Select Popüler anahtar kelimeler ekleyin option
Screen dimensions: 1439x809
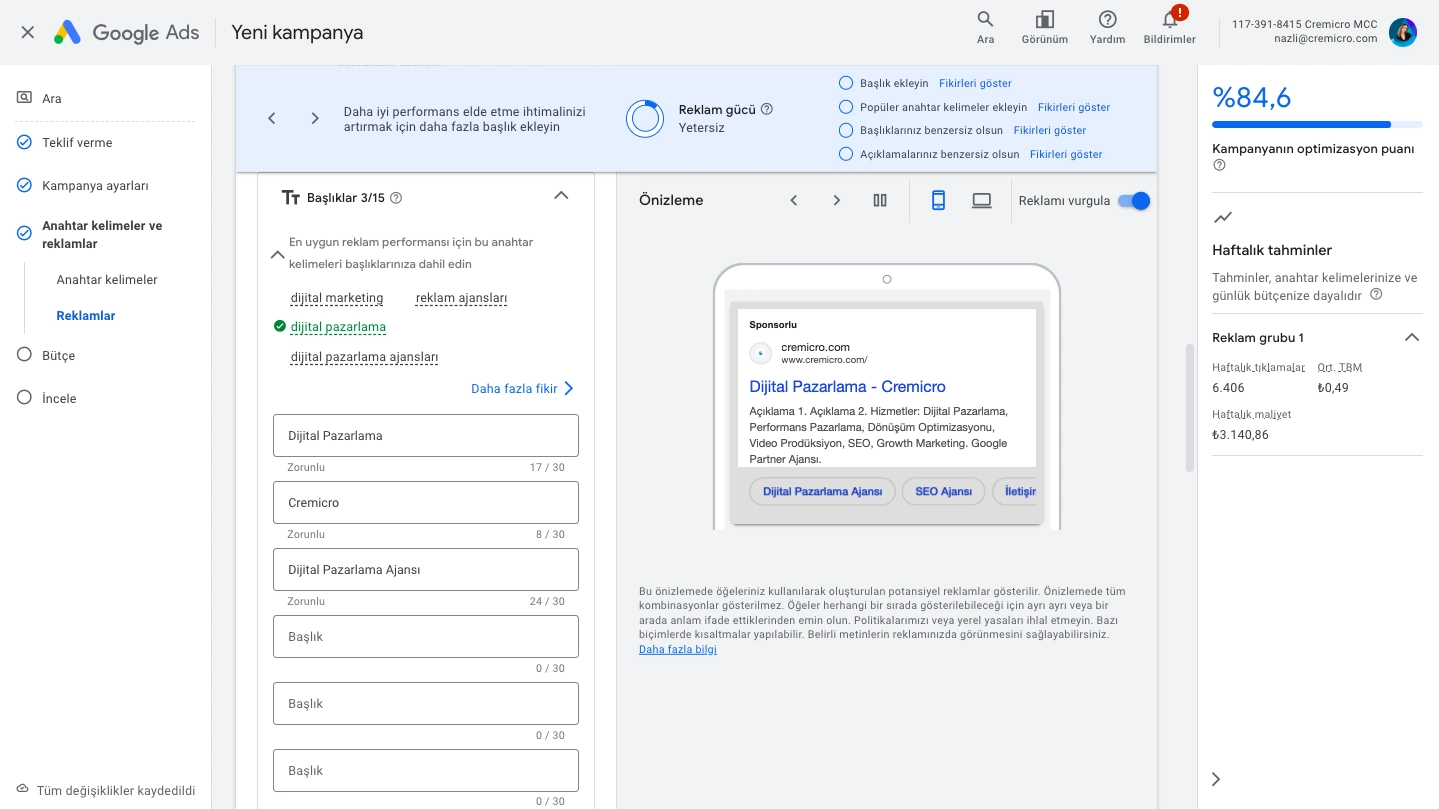click(846, 107)
